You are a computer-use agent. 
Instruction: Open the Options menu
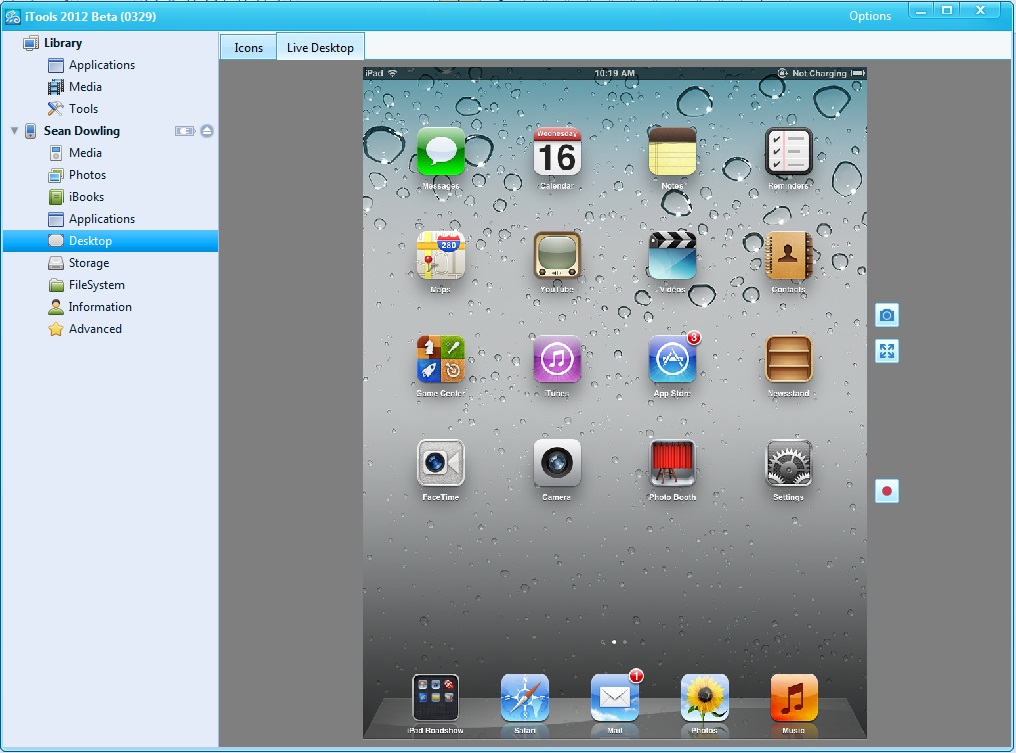870,16
